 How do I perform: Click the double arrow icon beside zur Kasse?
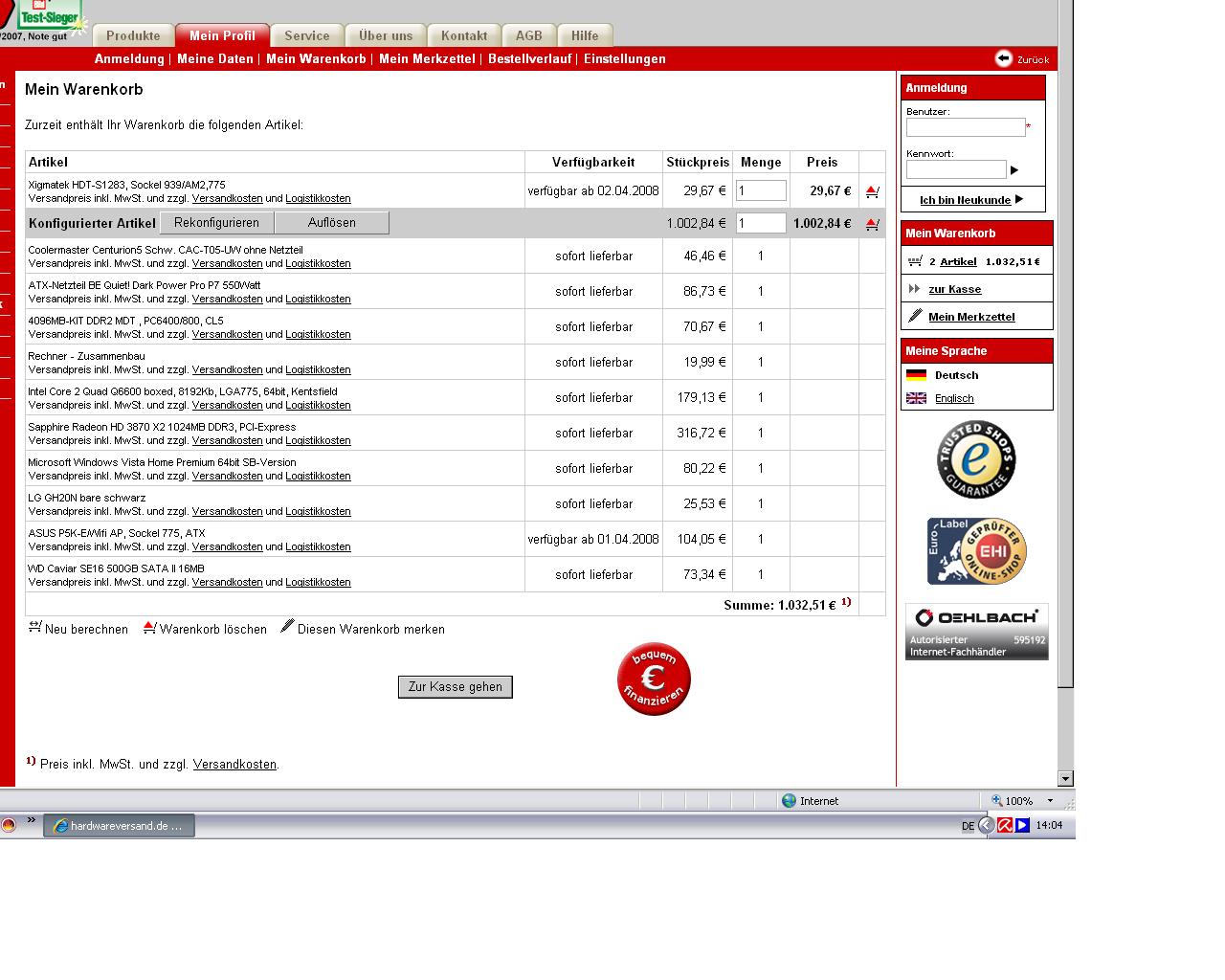coord(914,288)
